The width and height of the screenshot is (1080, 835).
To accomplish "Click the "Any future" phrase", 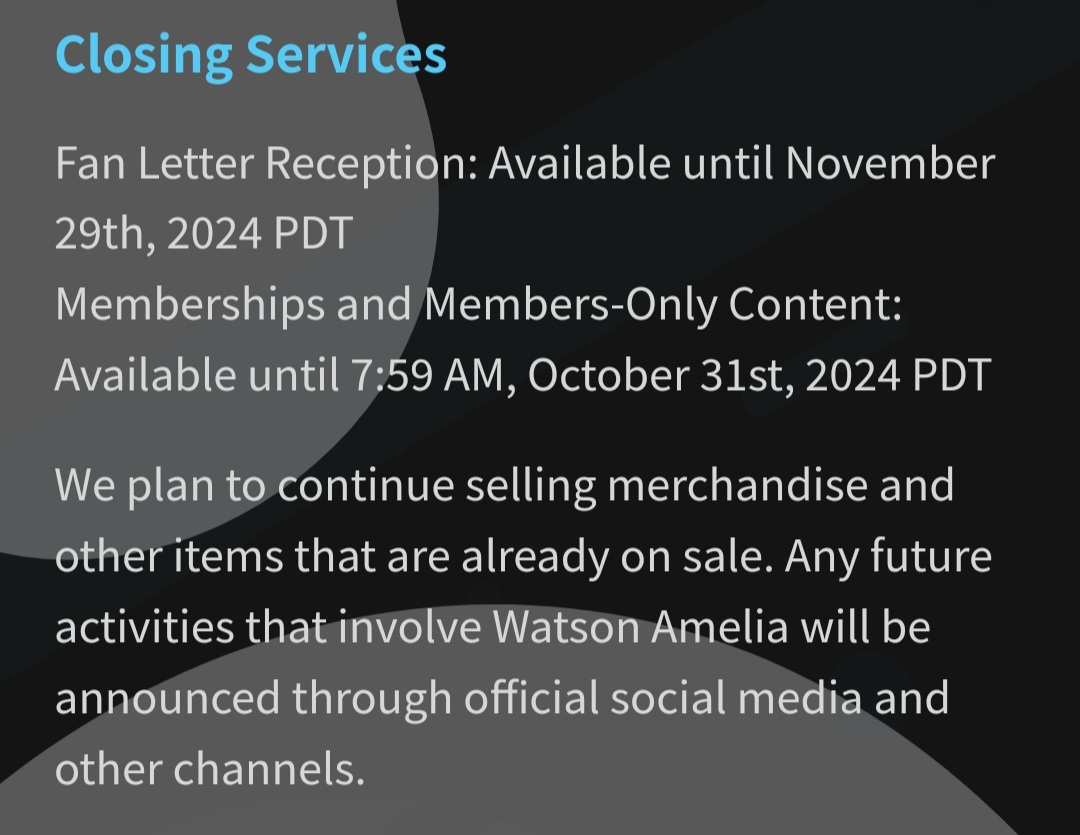I will (x=888, y=557).
